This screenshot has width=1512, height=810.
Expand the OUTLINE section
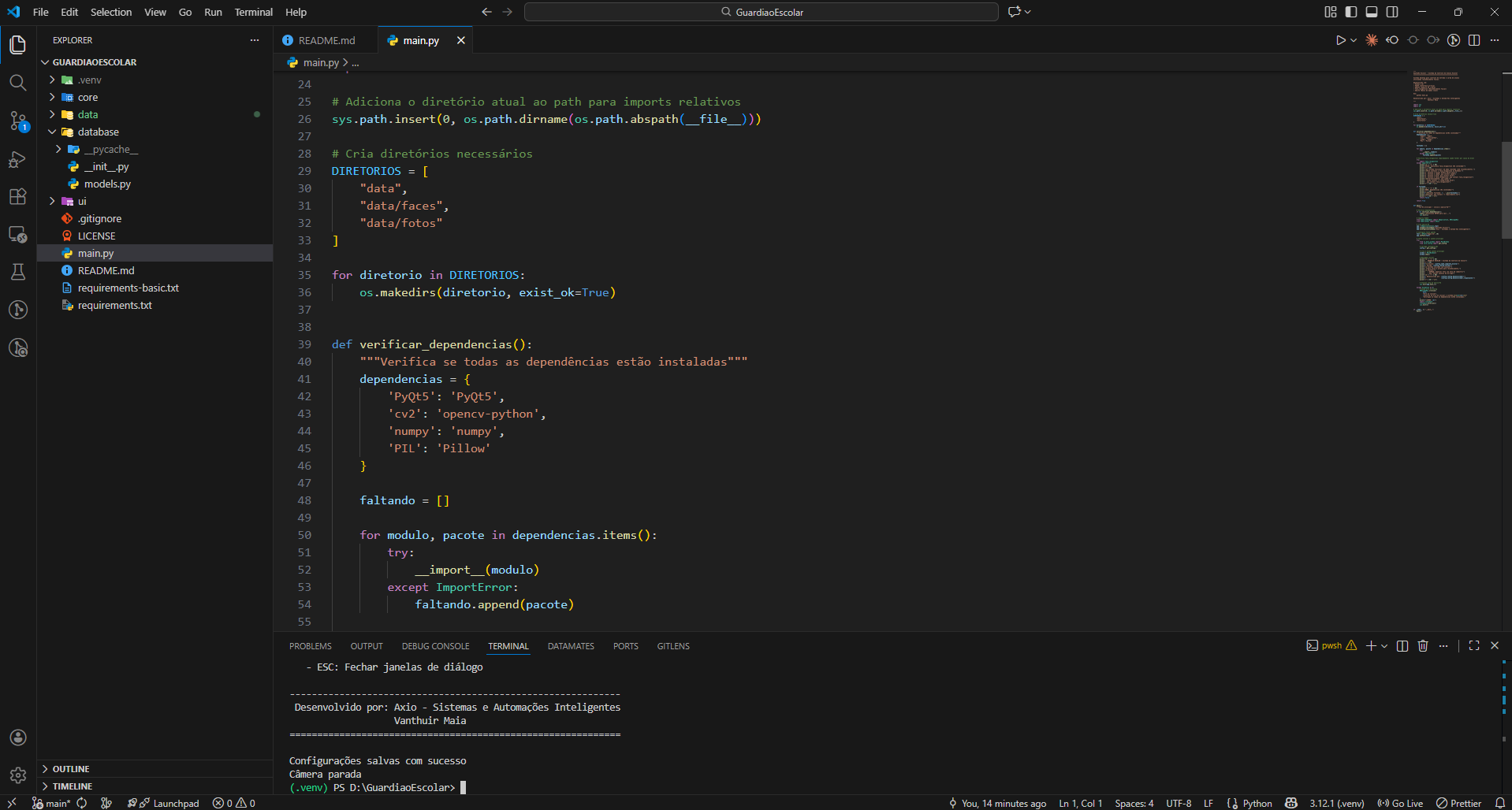coord(71,769)
